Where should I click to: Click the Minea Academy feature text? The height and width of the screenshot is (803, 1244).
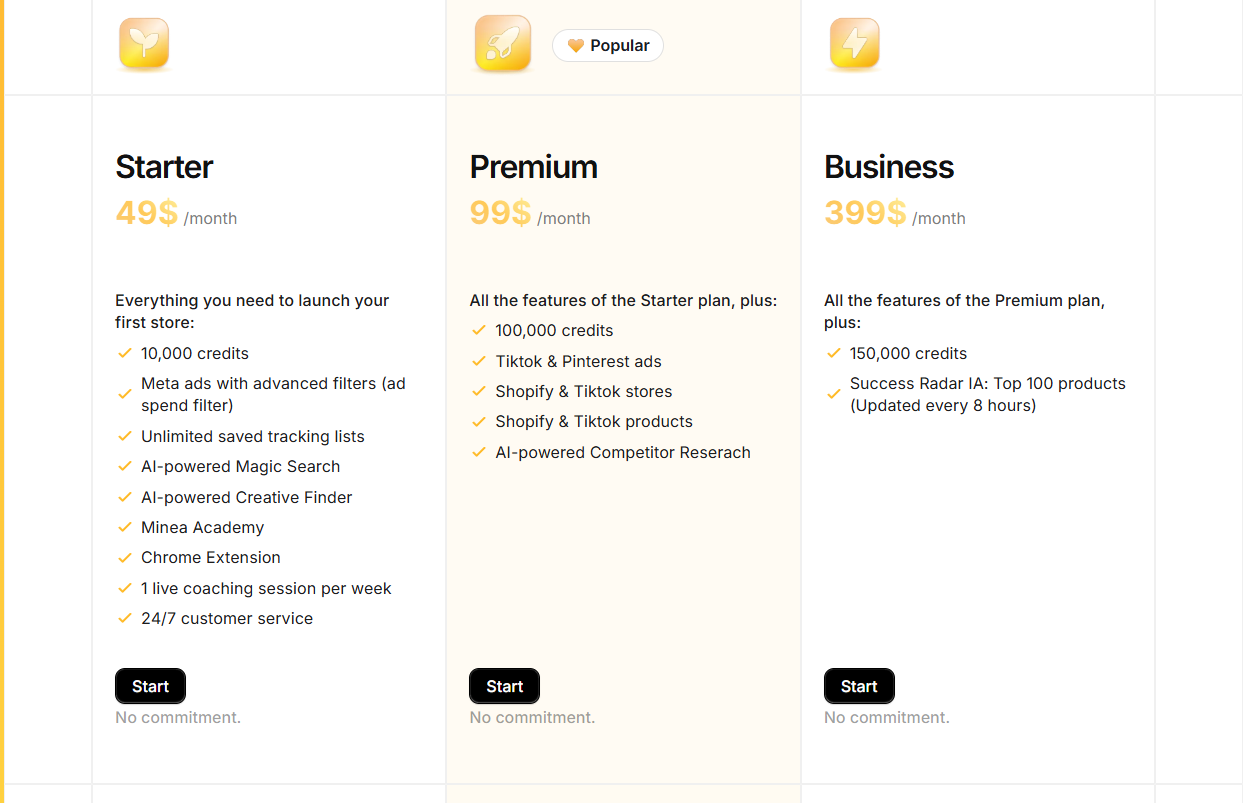tap(203, 527)
